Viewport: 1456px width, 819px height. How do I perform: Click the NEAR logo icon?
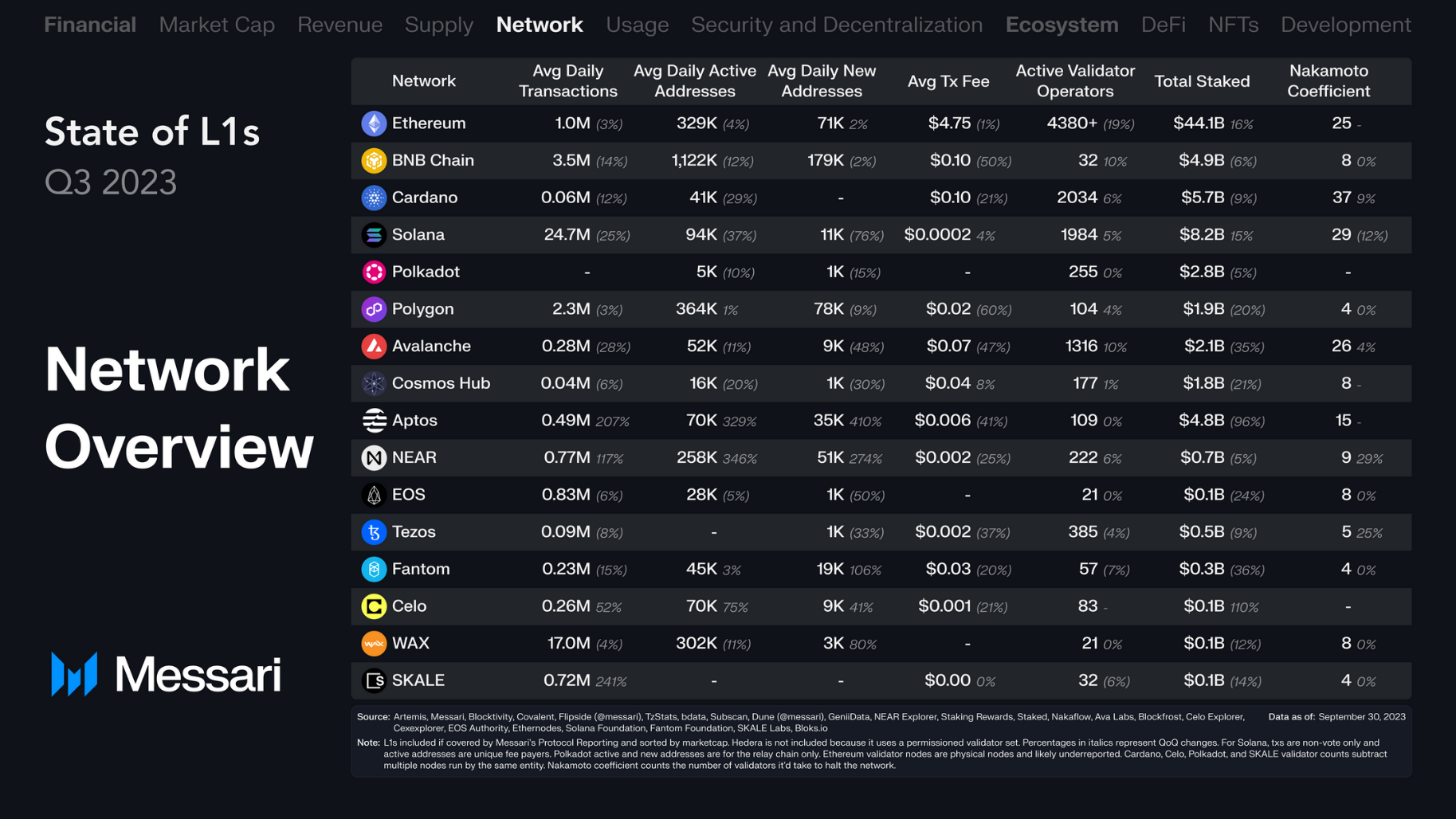pos(374,457)
